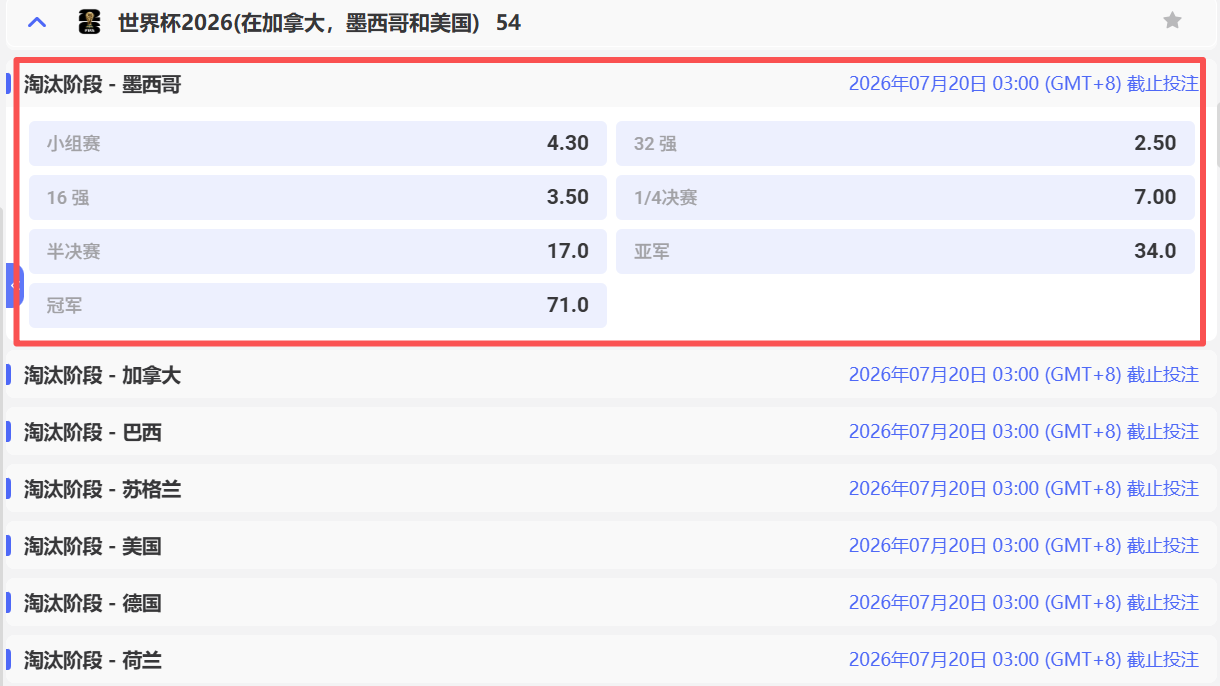Image resolution: width=1220 pixels, height=686 pixels.
Task: Click the 截止投注 link for 荷兰 row
Action: (x=1166, y=659)
